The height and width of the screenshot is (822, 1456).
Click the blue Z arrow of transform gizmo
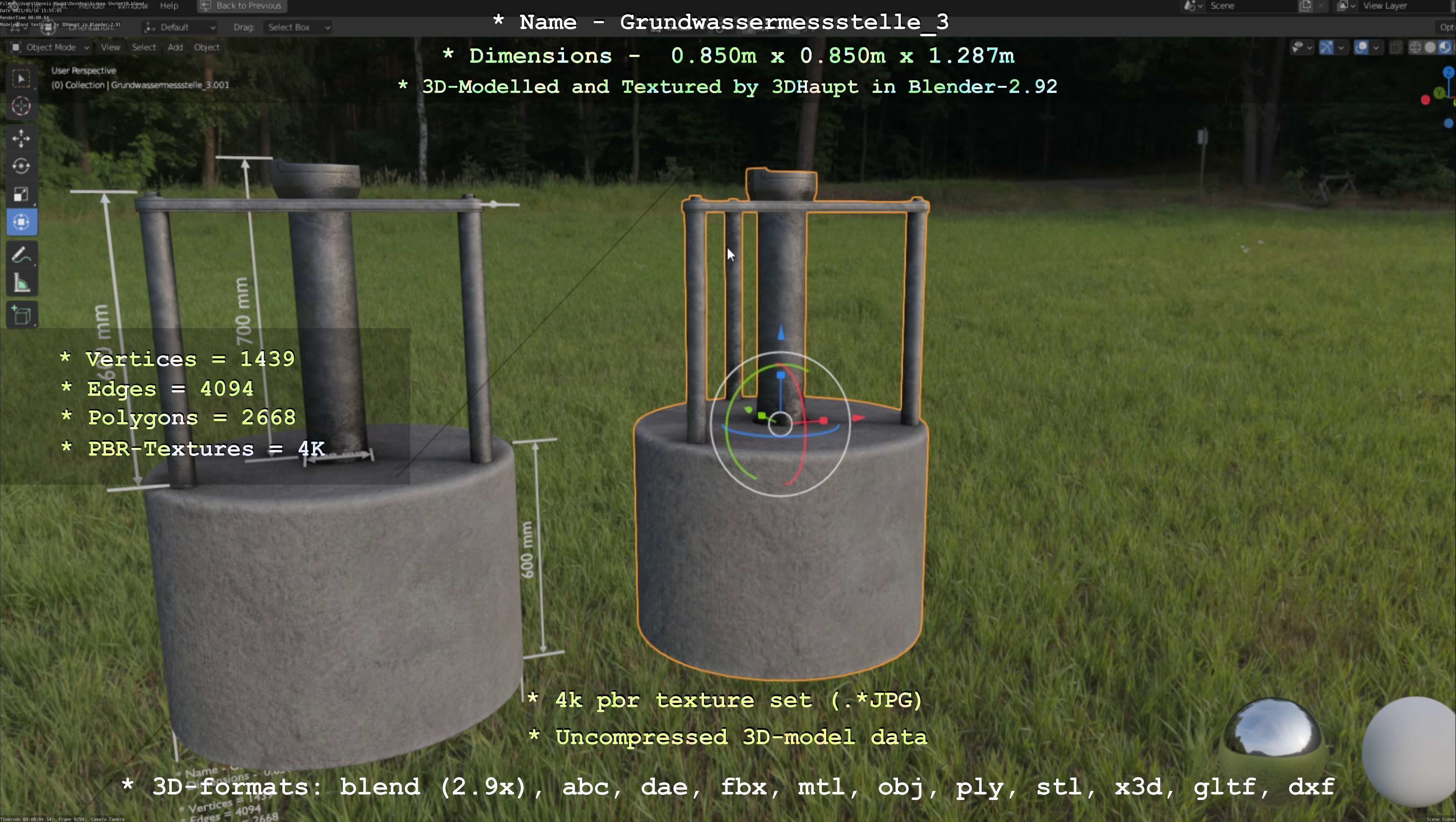click(781, 332)
